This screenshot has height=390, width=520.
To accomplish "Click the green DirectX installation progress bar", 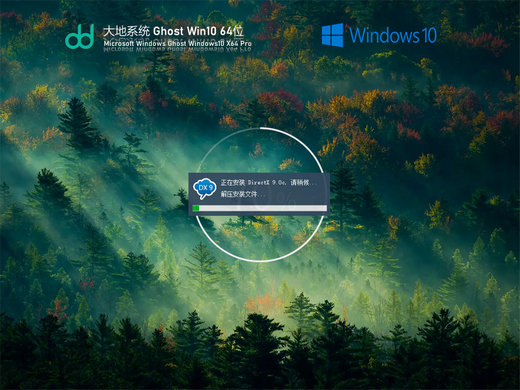I will click(259, 208).
